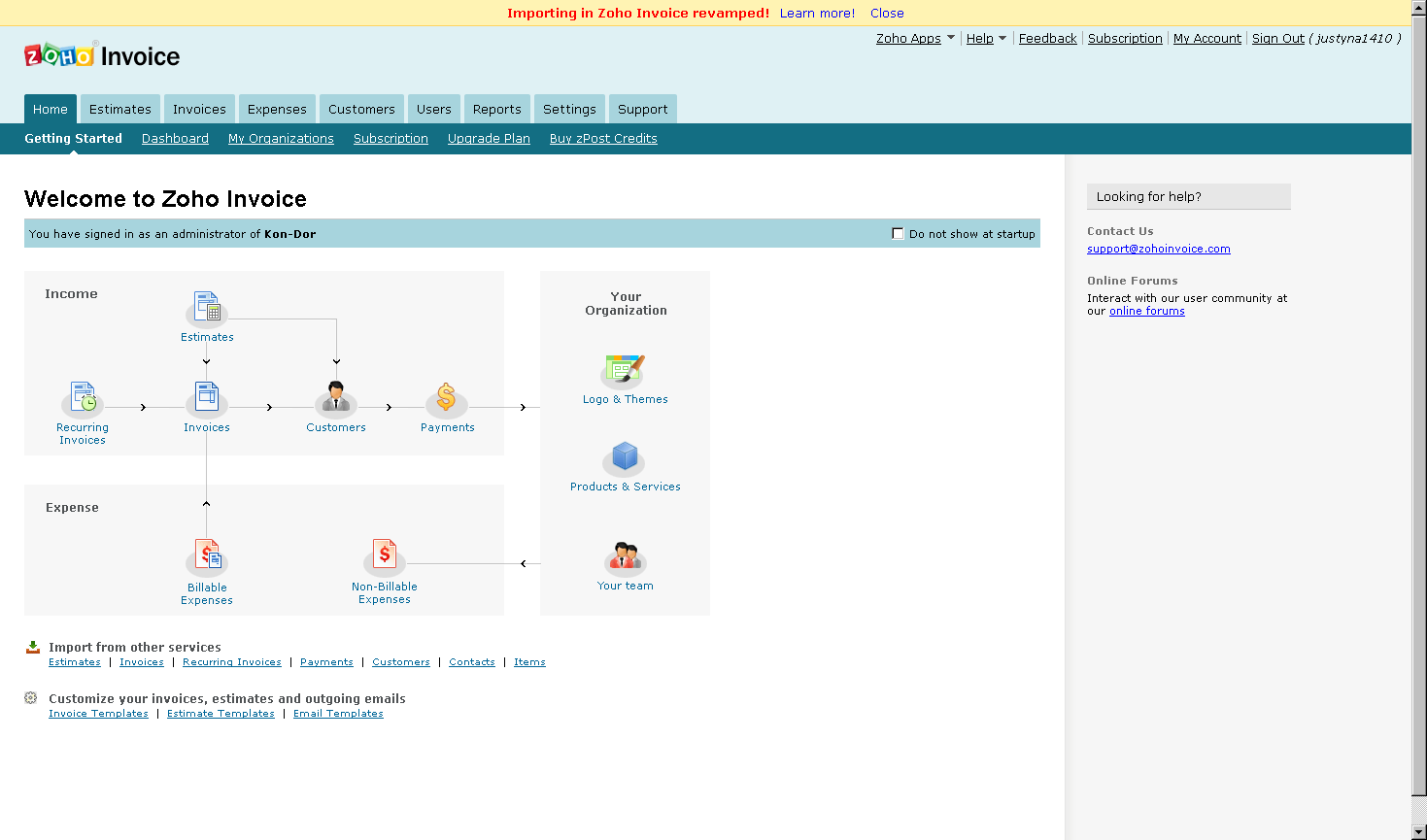Open the Support tab

pos(643,109)
